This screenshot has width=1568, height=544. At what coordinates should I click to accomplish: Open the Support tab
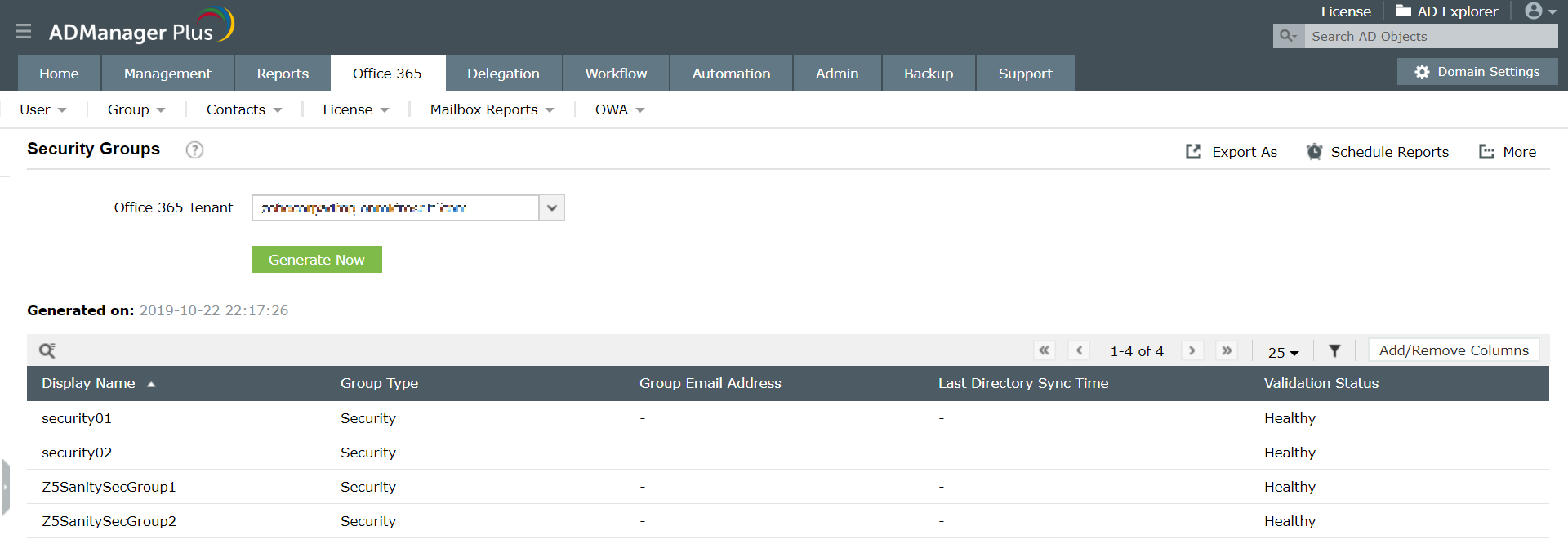(x=1025, y=74)
